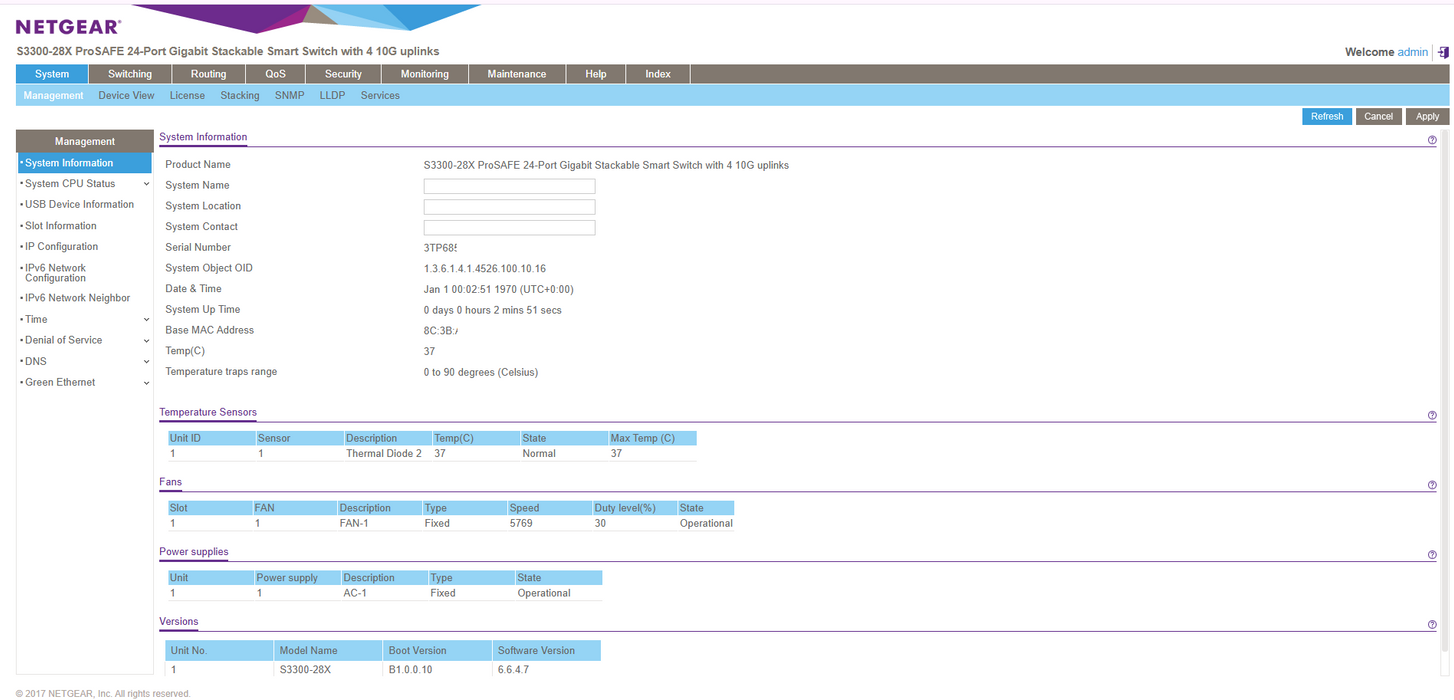Click the Apply button
The height and width of the screenshot is (700, 1454).
click(x=1427, y=117)
